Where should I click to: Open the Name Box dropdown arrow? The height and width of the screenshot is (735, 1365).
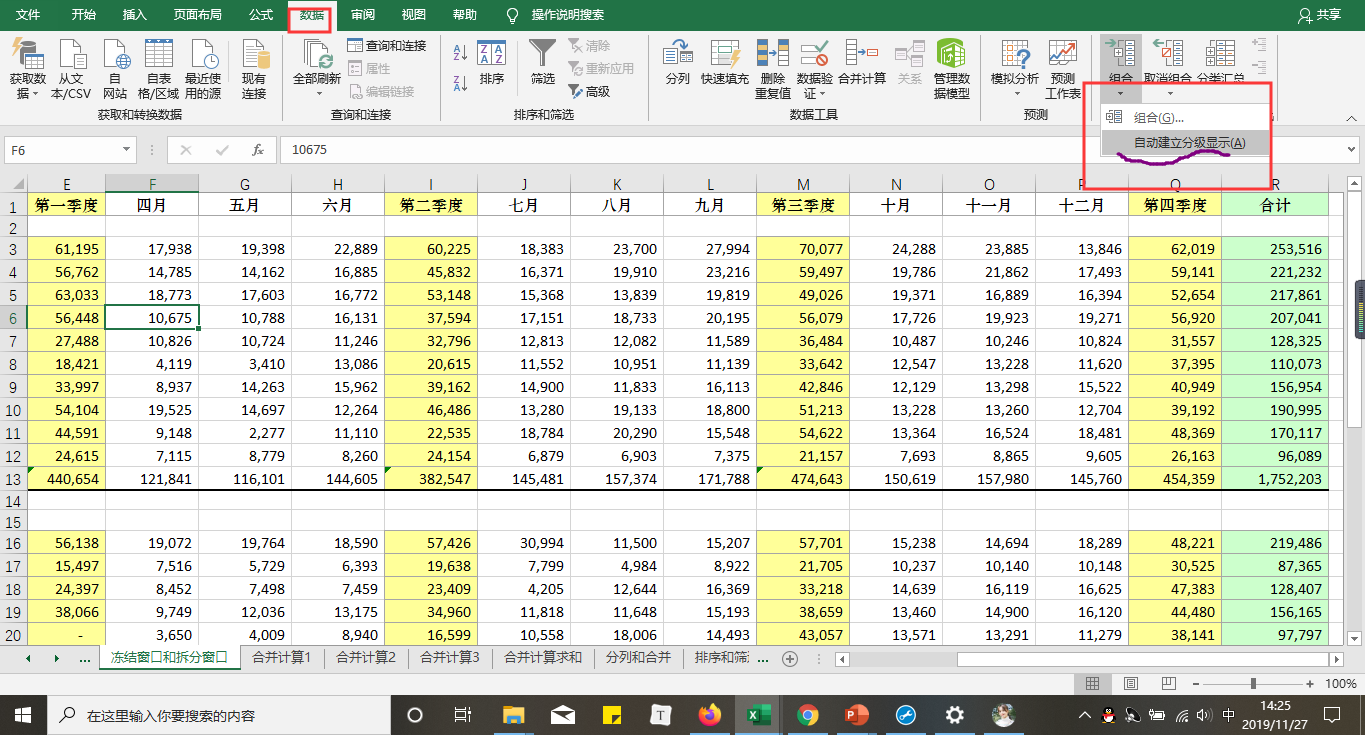pos(127,150)
